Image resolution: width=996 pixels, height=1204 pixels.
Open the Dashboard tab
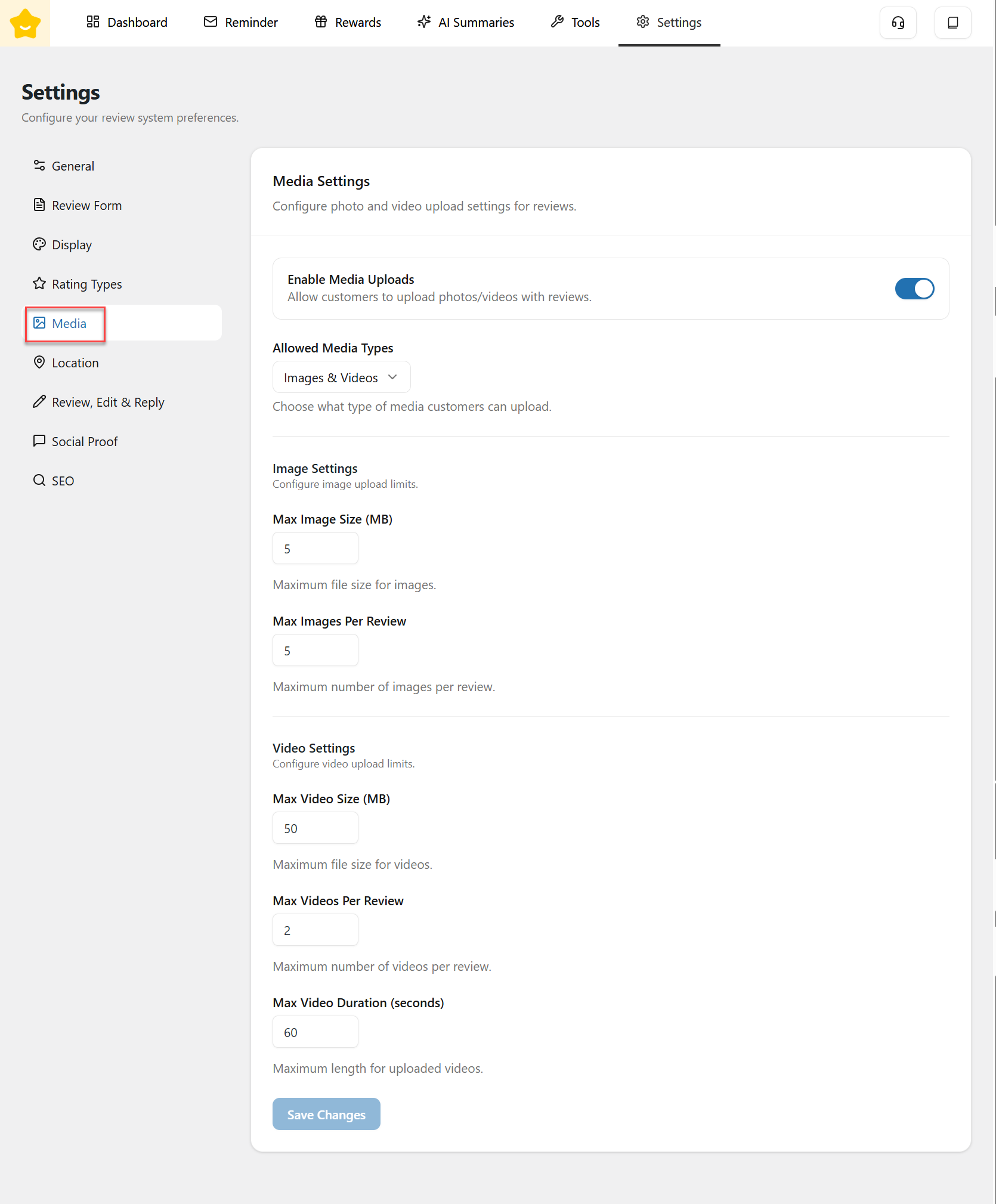pos(126,23)
